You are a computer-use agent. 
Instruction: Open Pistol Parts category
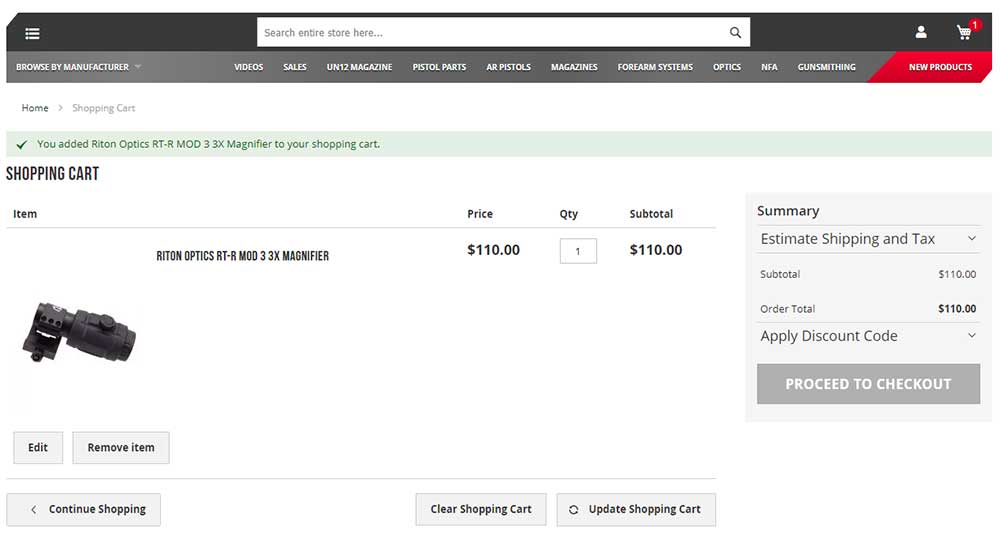tap(439, 67)
